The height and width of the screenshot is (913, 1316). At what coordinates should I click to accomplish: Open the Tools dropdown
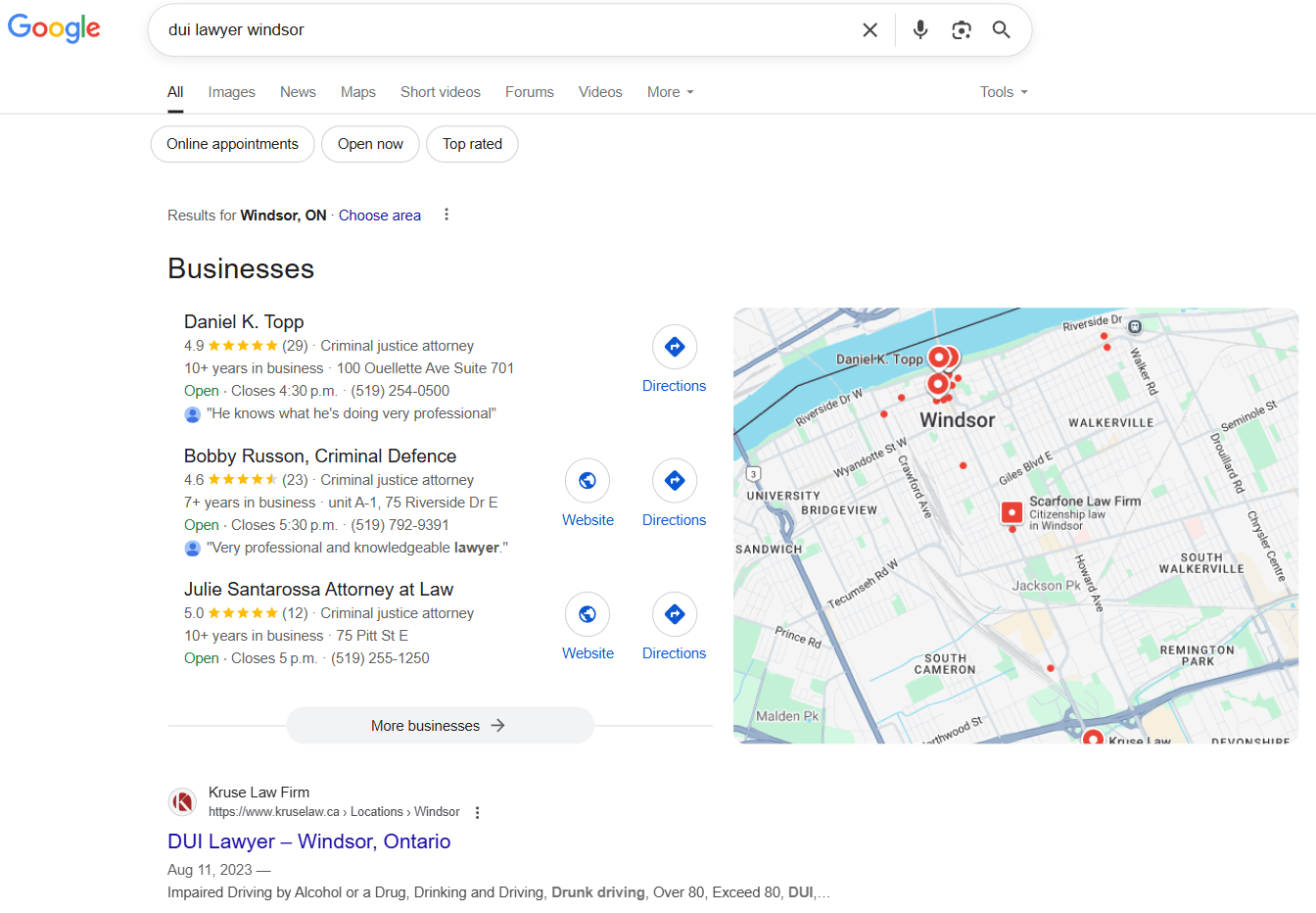(1004, 92)
